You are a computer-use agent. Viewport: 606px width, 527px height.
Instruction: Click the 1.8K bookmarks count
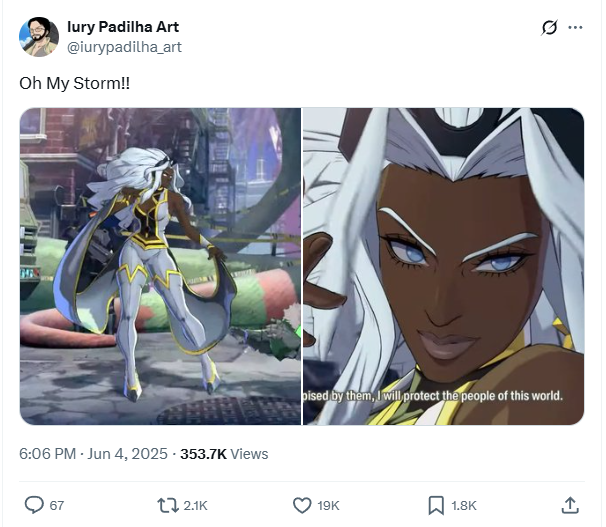click(464, 505)
